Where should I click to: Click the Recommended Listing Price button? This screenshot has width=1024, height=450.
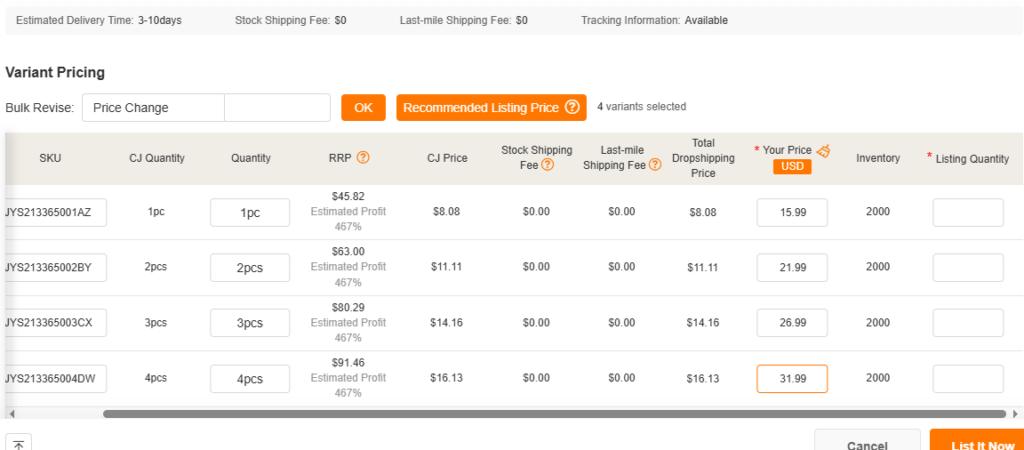pos(491,108)
